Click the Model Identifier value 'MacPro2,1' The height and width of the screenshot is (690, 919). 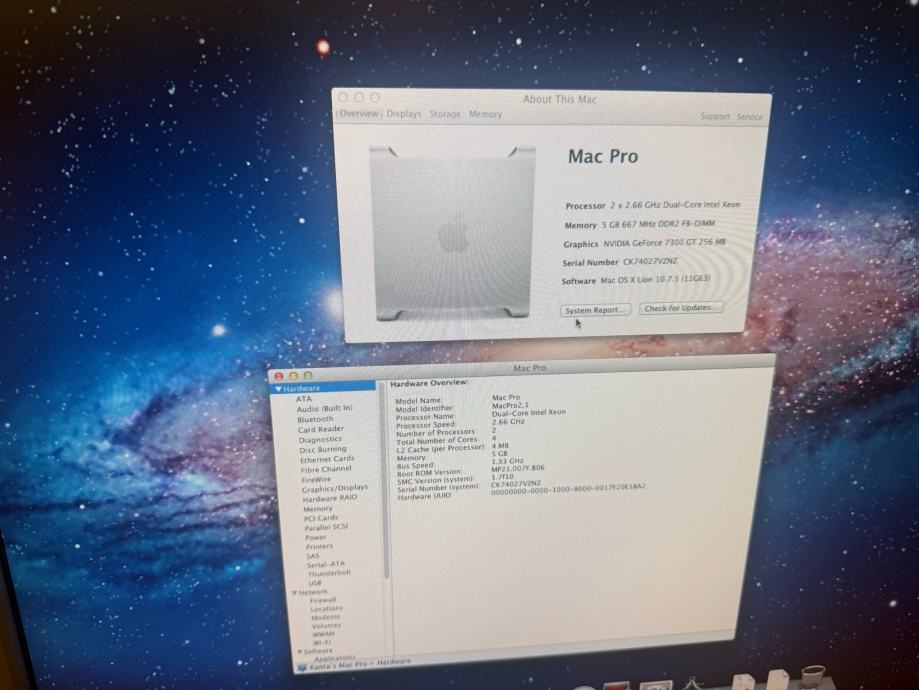510,405
